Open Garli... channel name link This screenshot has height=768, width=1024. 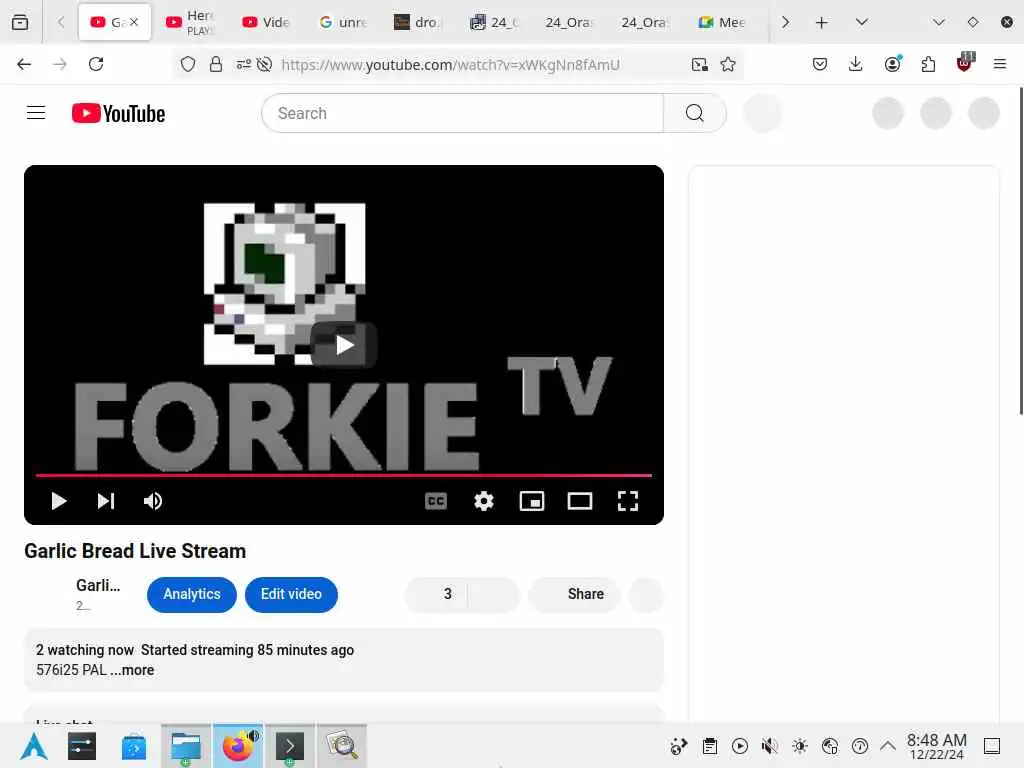coord(98,585)
